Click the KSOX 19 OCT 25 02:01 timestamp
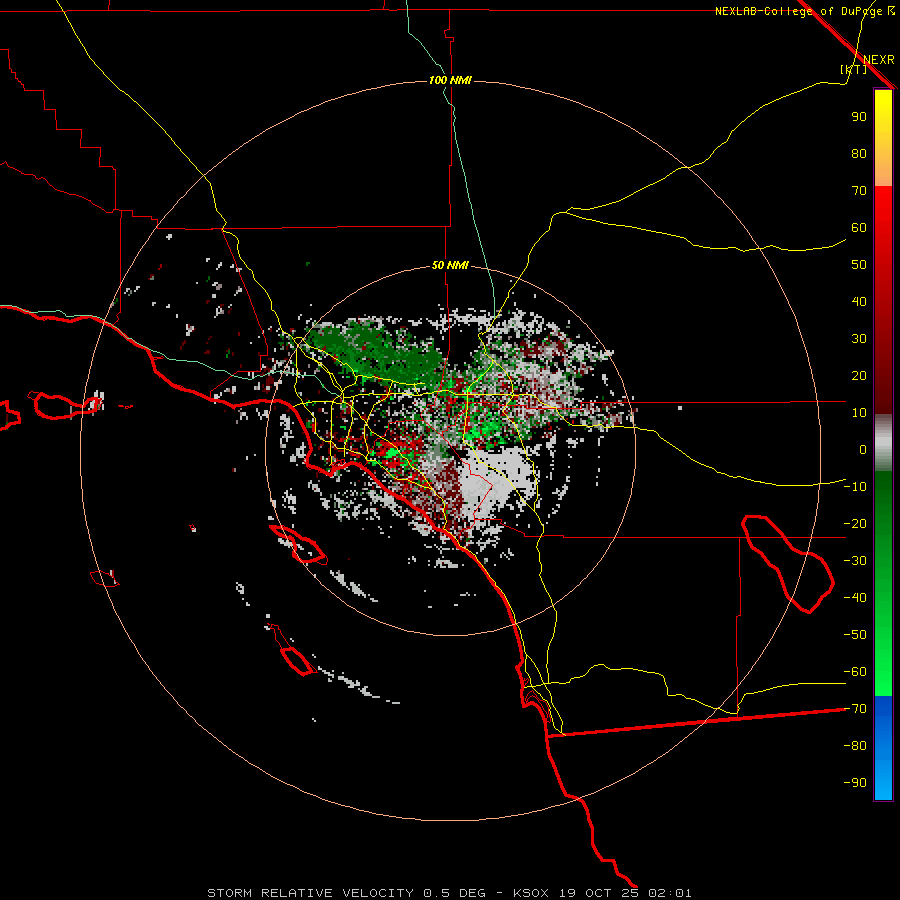This screenshot has width=900, height=900. [x=602, y=893]
